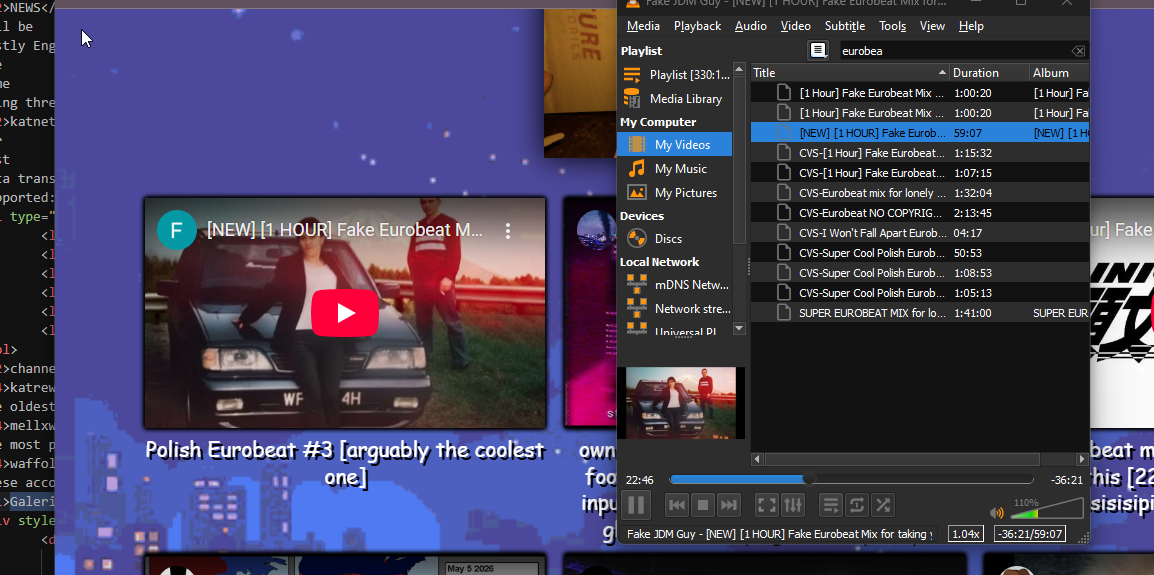Screen dimensions: 1154x575
Task: Play the YouTube Fake Eurobeat video
Action: click(345, 313)
